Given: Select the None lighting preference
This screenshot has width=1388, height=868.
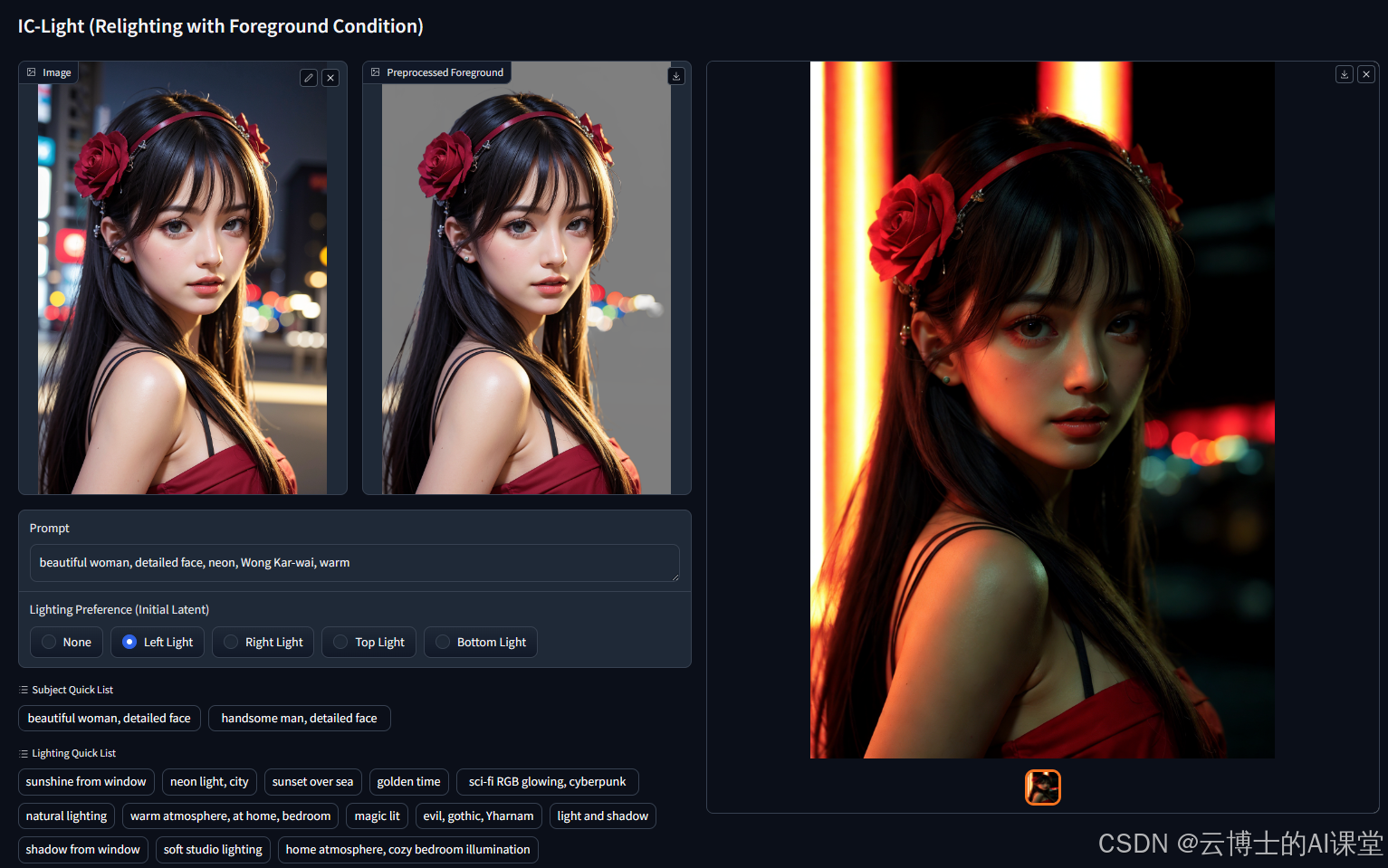Looking at the screenshot, I should pos(65,642).
